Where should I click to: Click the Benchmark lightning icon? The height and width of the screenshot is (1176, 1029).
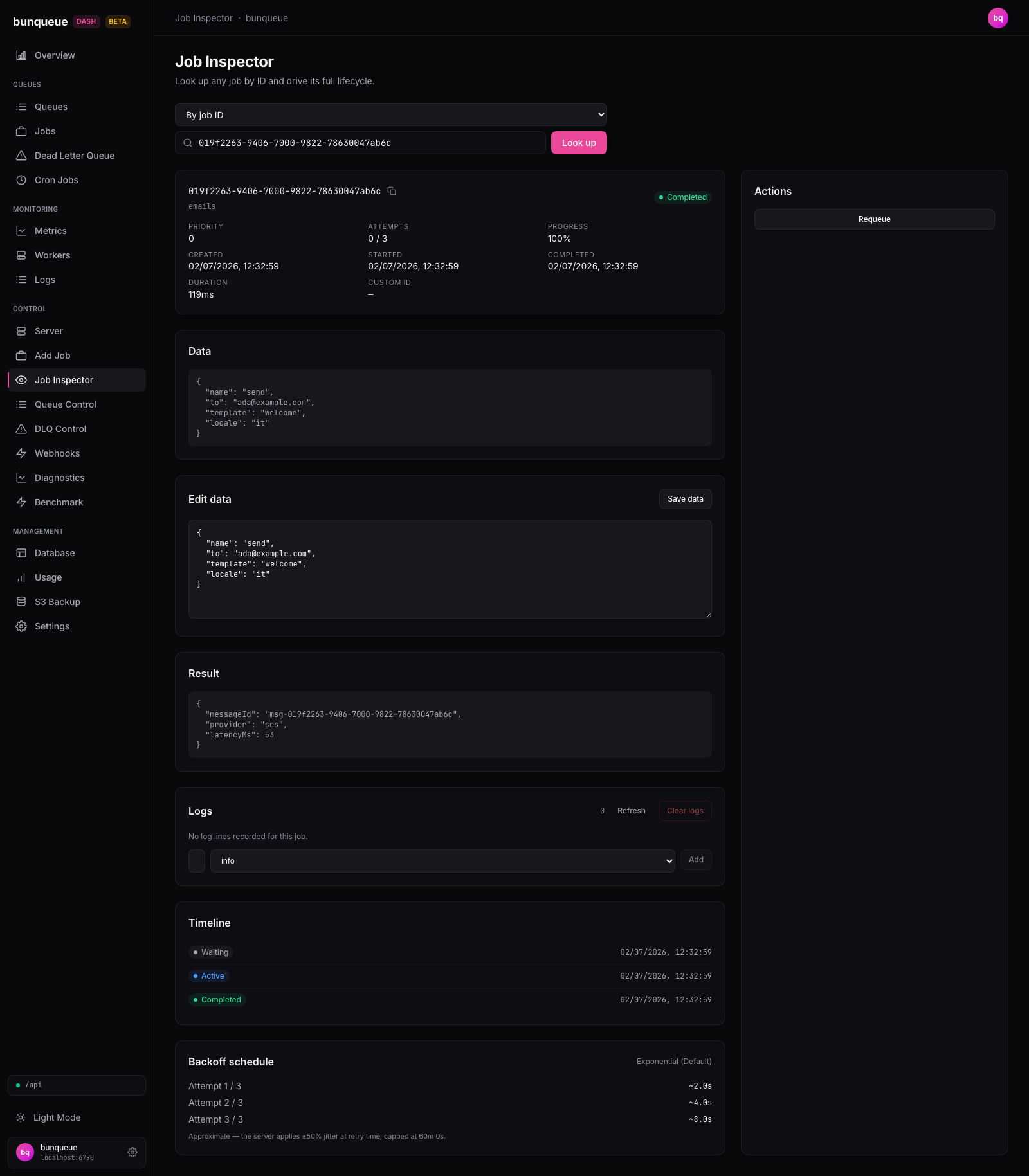(x=21, y=502)
